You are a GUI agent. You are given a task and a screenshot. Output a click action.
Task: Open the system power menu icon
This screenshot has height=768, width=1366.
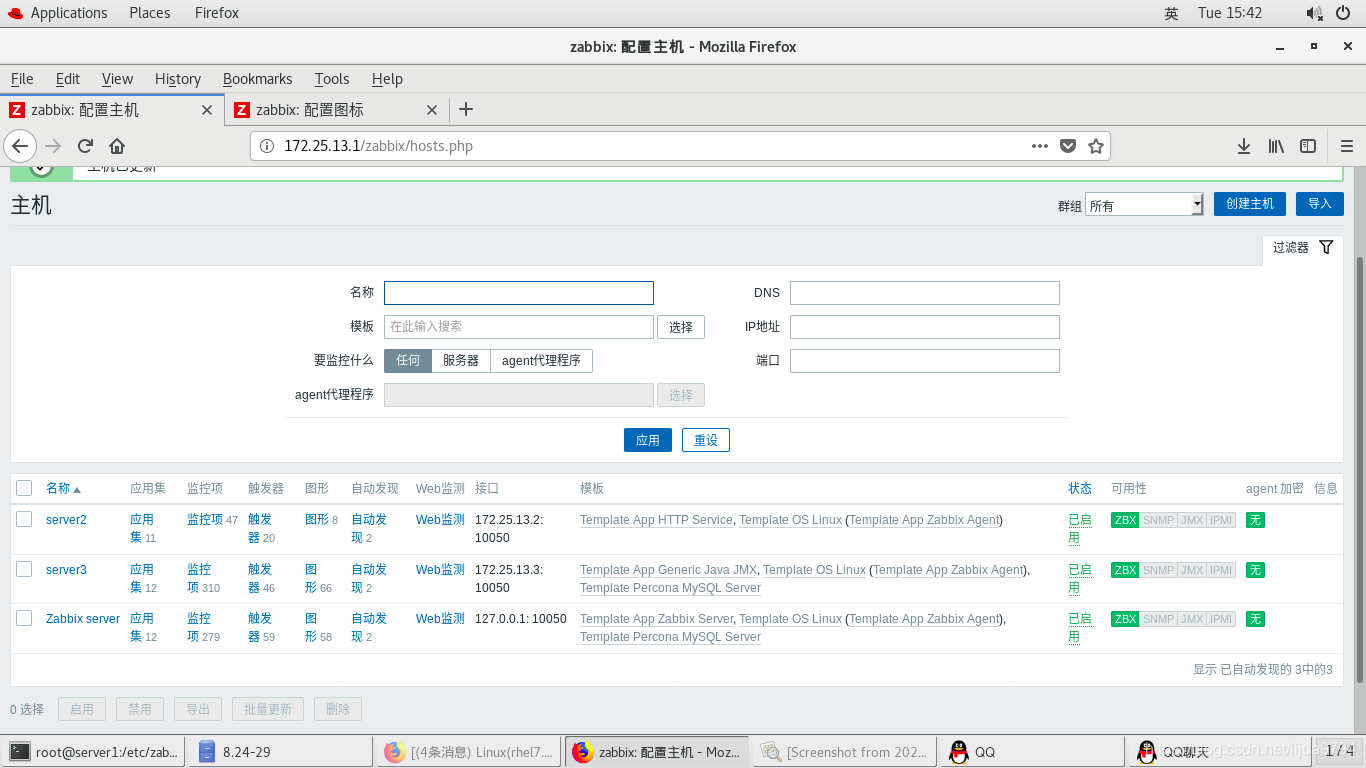coord(1343,13)
